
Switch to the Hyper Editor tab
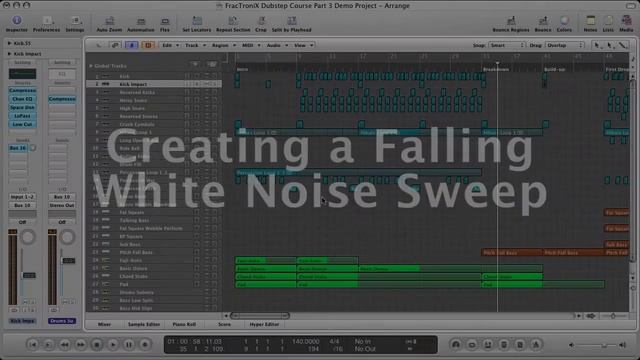click(x=264, y=324)
